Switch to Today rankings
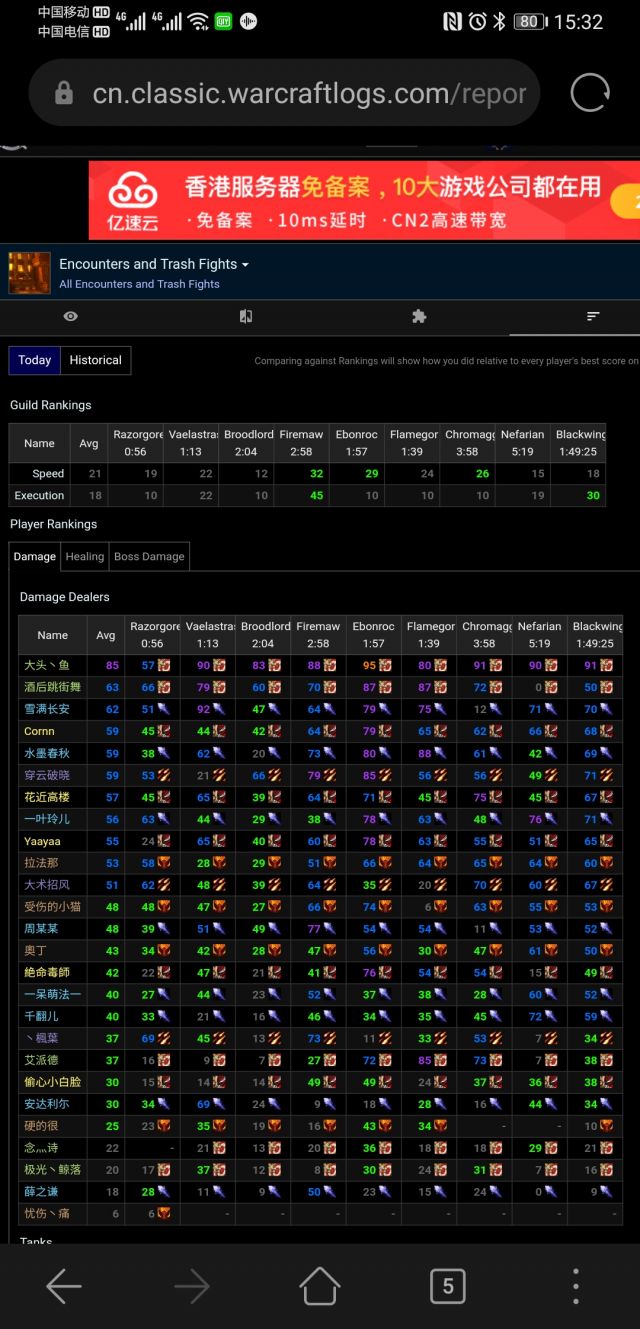 point(34,360)
